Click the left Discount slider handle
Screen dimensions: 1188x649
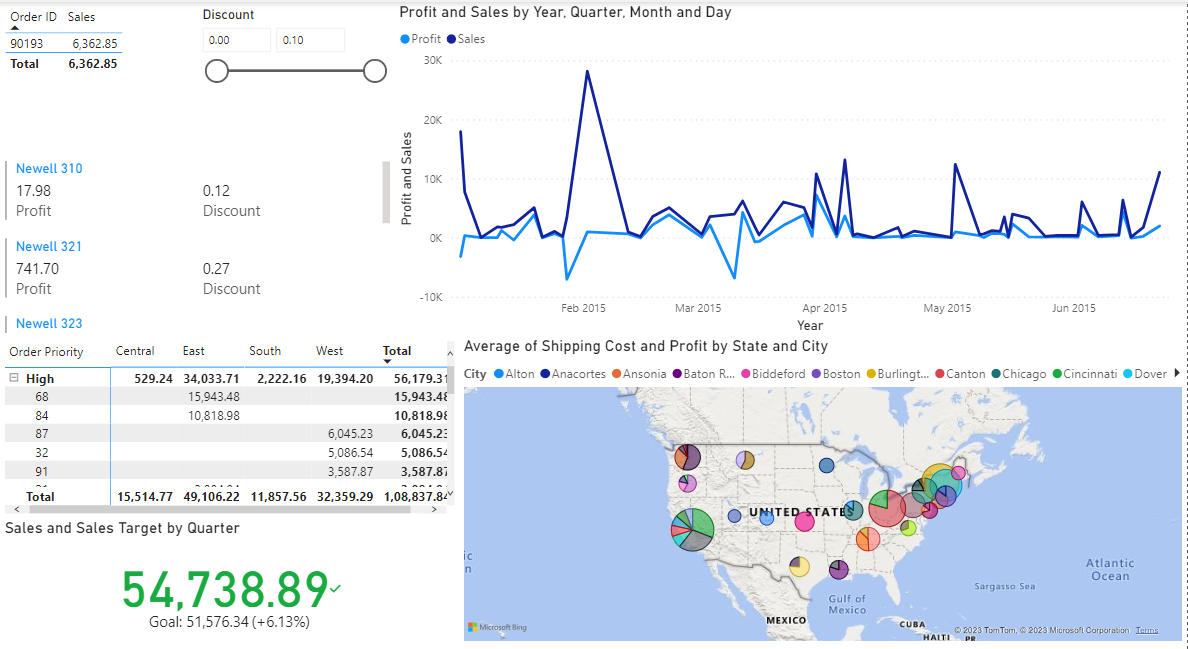[x=217, y=71]
